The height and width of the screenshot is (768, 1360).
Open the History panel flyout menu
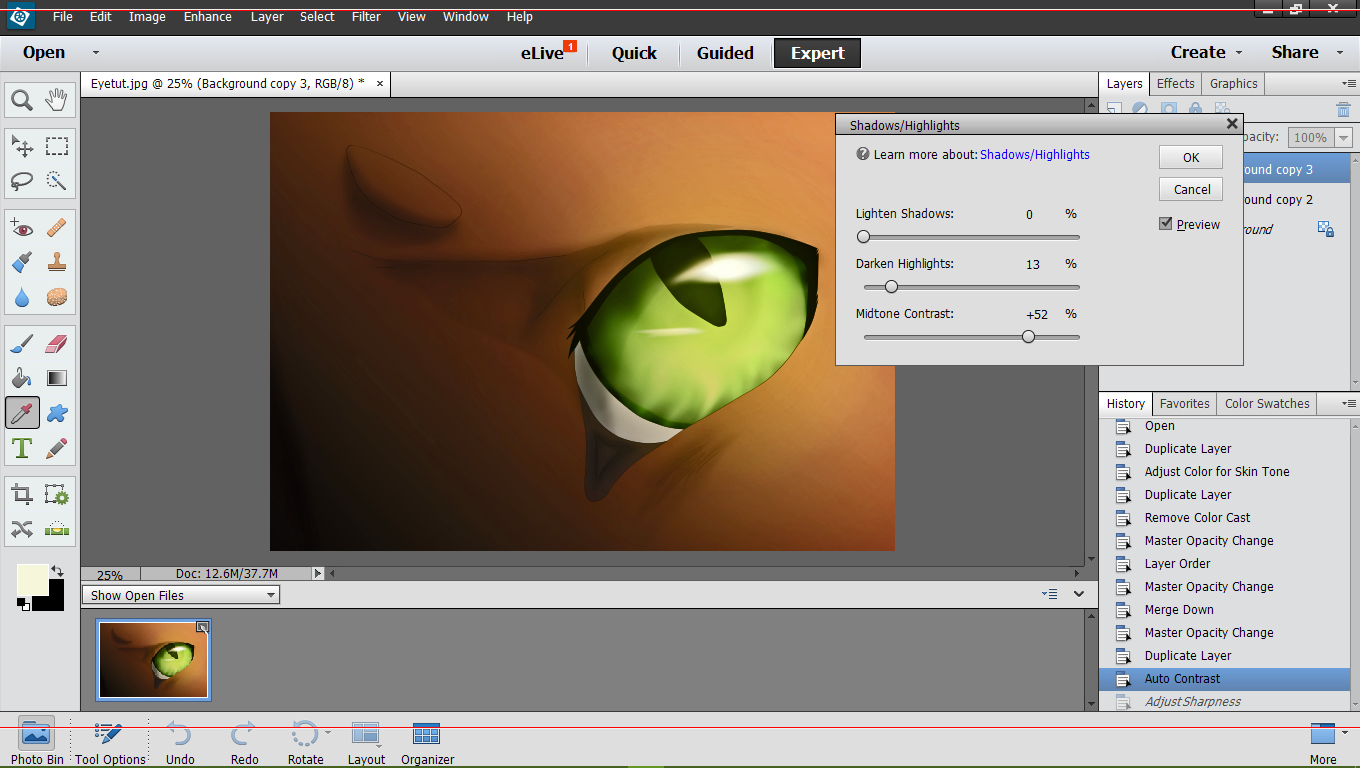[1349, 404]
